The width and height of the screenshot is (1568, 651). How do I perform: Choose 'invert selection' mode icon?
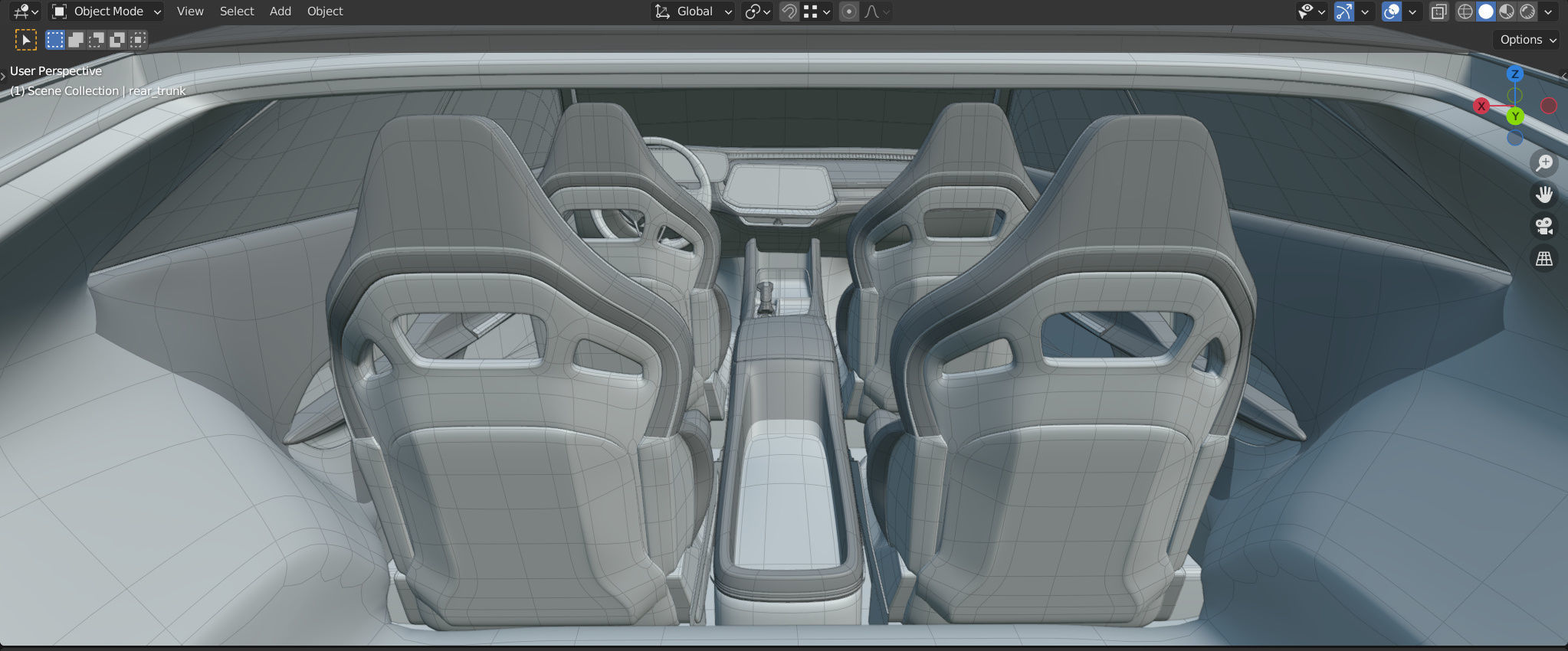point(117,40)
